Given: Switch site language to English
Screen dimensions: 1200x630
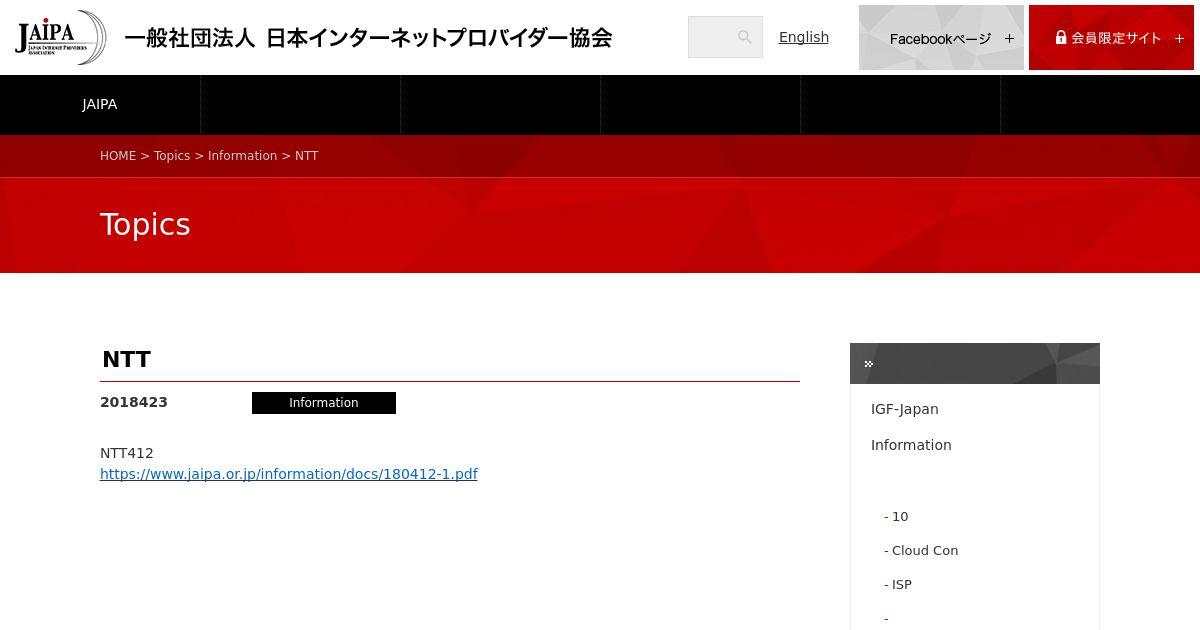Looking at the screenshot, I should pyautogui.click(x=804, y=37).
